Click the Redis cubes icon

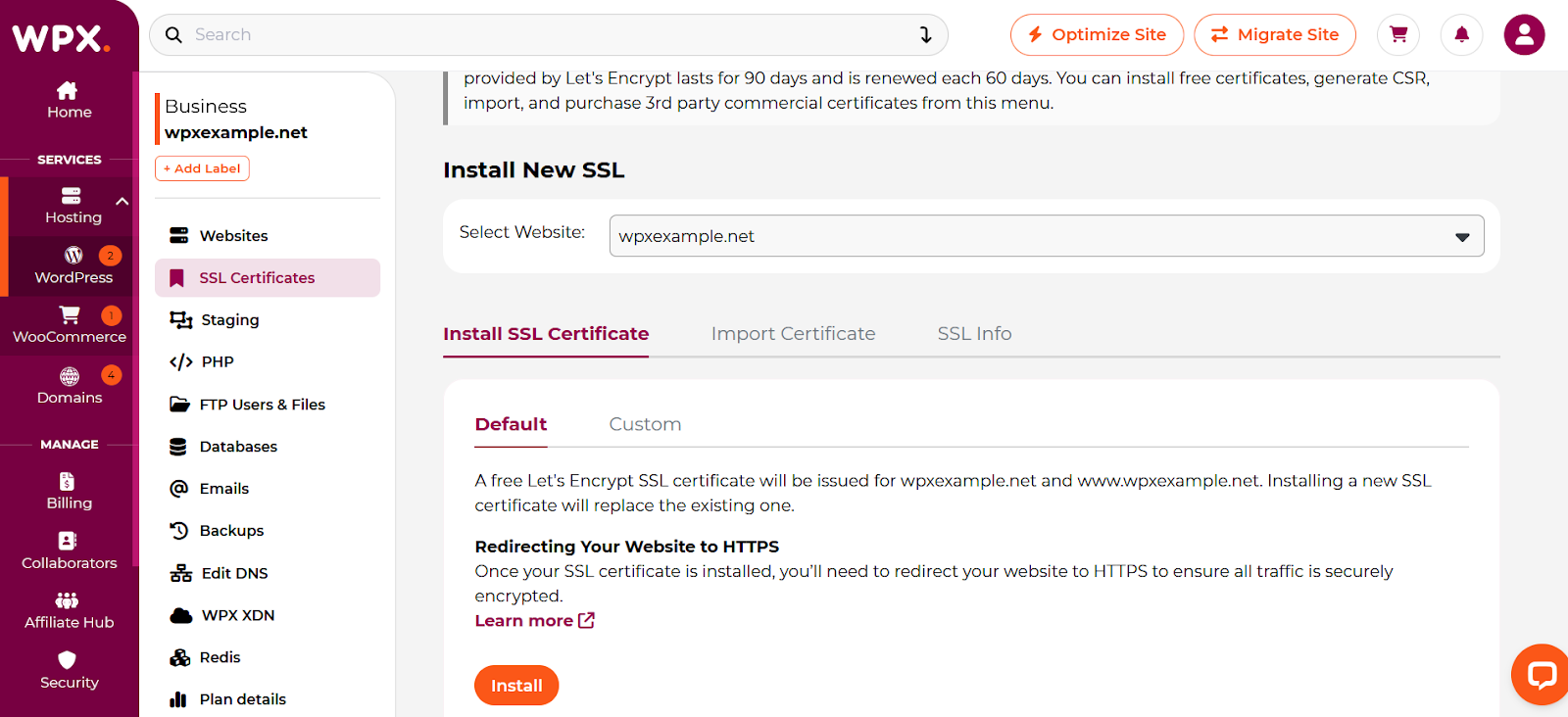click(x=179, y=657)
